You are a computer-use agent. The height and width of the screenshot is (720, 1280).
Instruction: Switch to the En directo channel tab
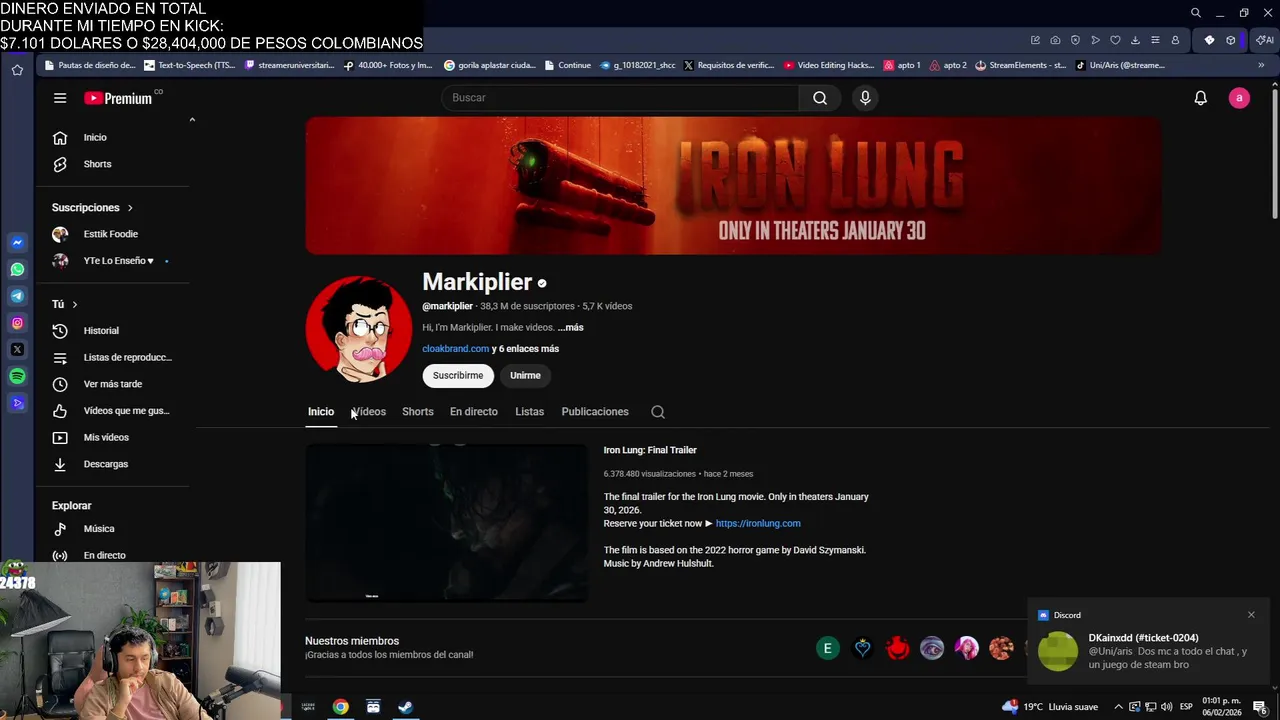tap(474, 412)
